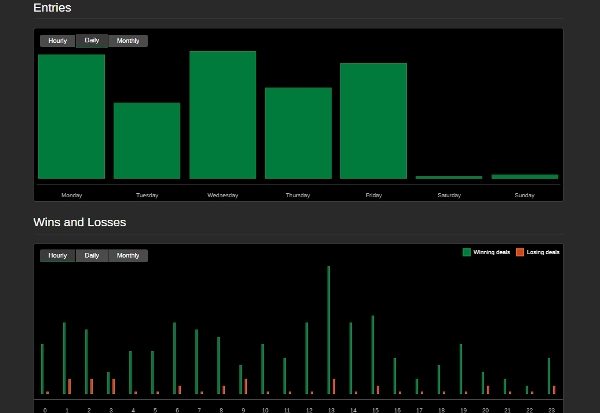Switch Wins and Losses to Daily
Image resolution: width=600 pixels, height=413 pixels.
click(92, 255)
